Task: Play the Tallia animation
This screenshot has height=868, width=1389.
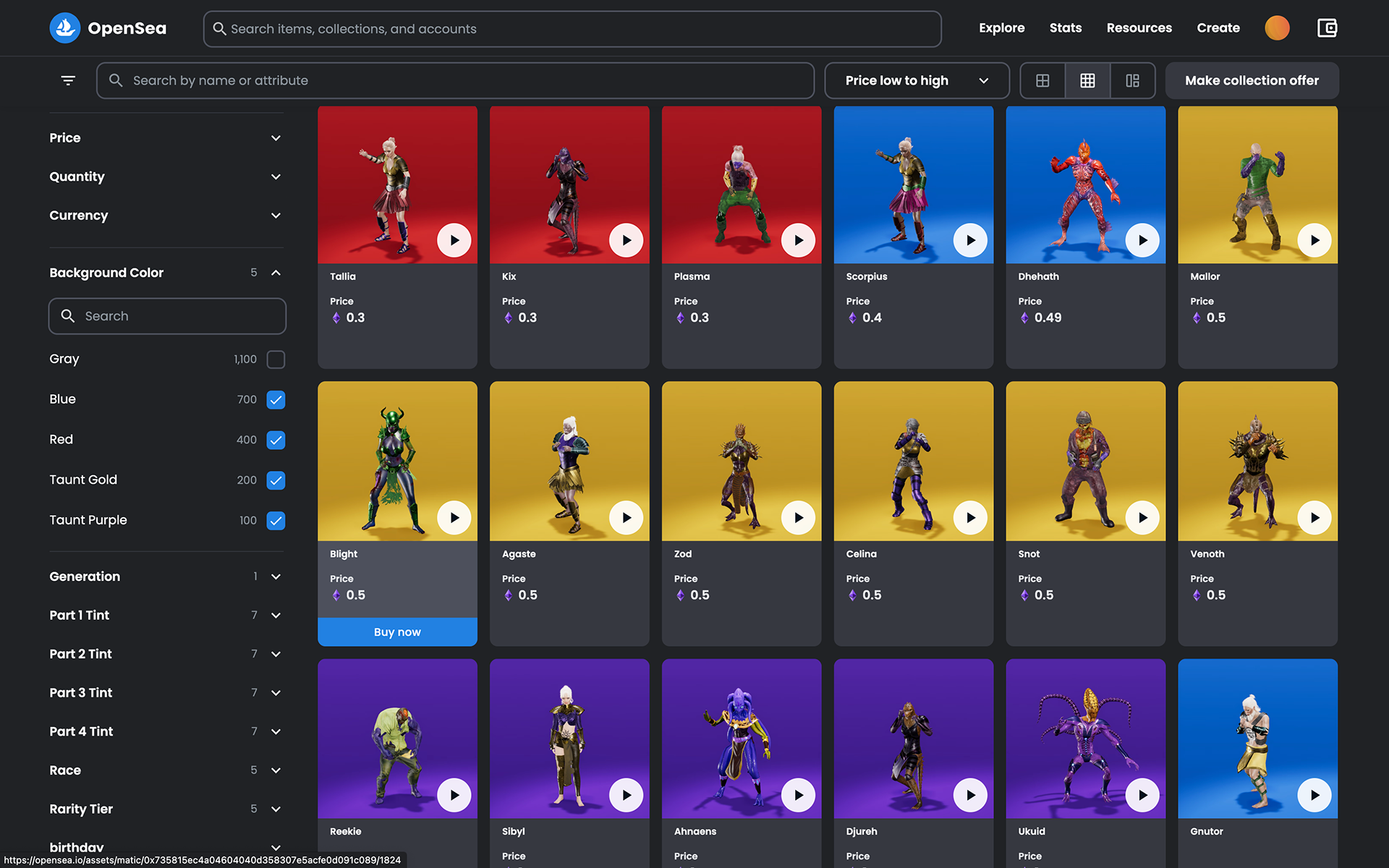Action: click(x=454, y=240)
